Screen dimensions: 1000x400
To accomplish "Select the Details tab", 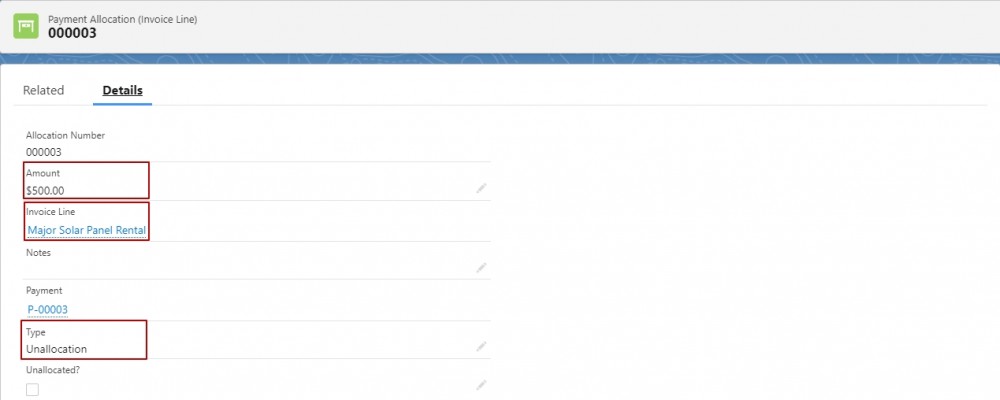I will (122, 91).
